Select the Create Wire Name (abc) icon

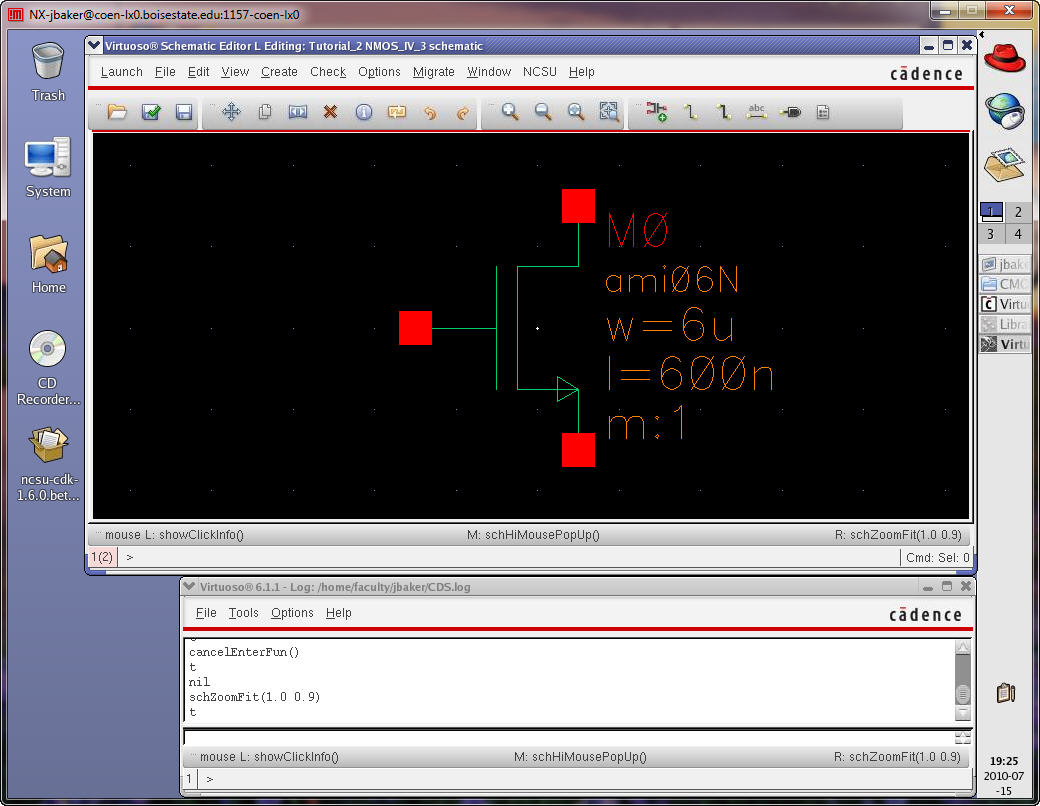pyautogui.click(x=757, y=113)
